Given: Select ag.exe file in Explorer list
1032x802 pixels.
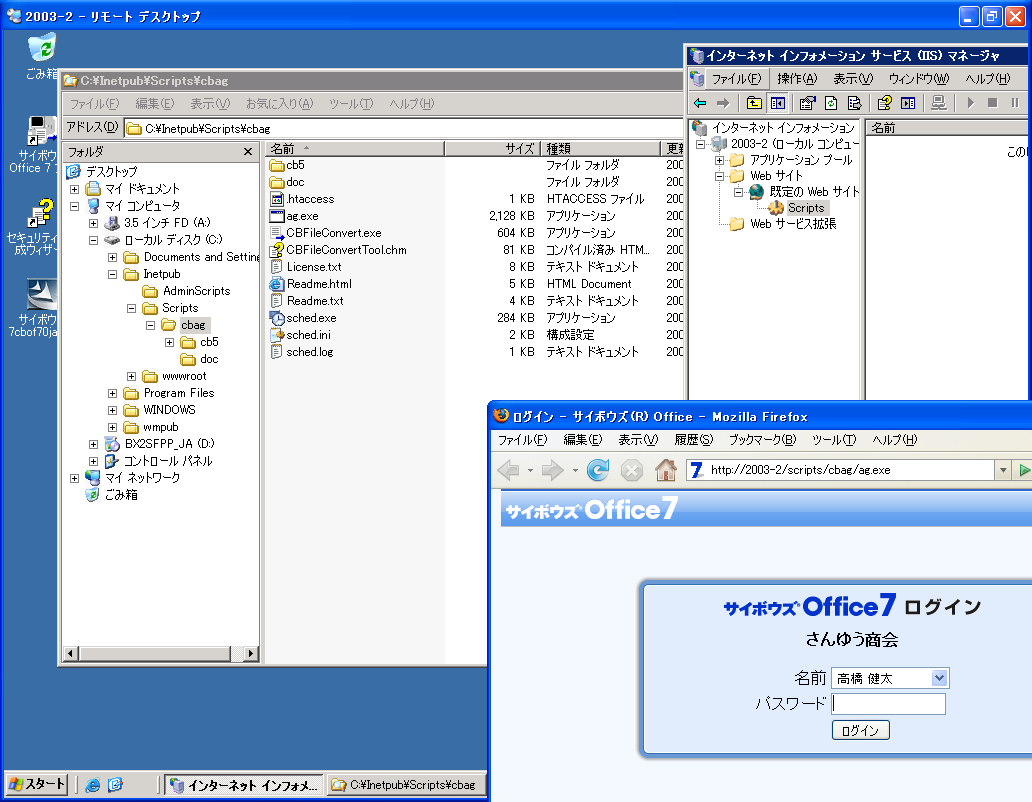Looking at the screenshot, I should point(302,216).
